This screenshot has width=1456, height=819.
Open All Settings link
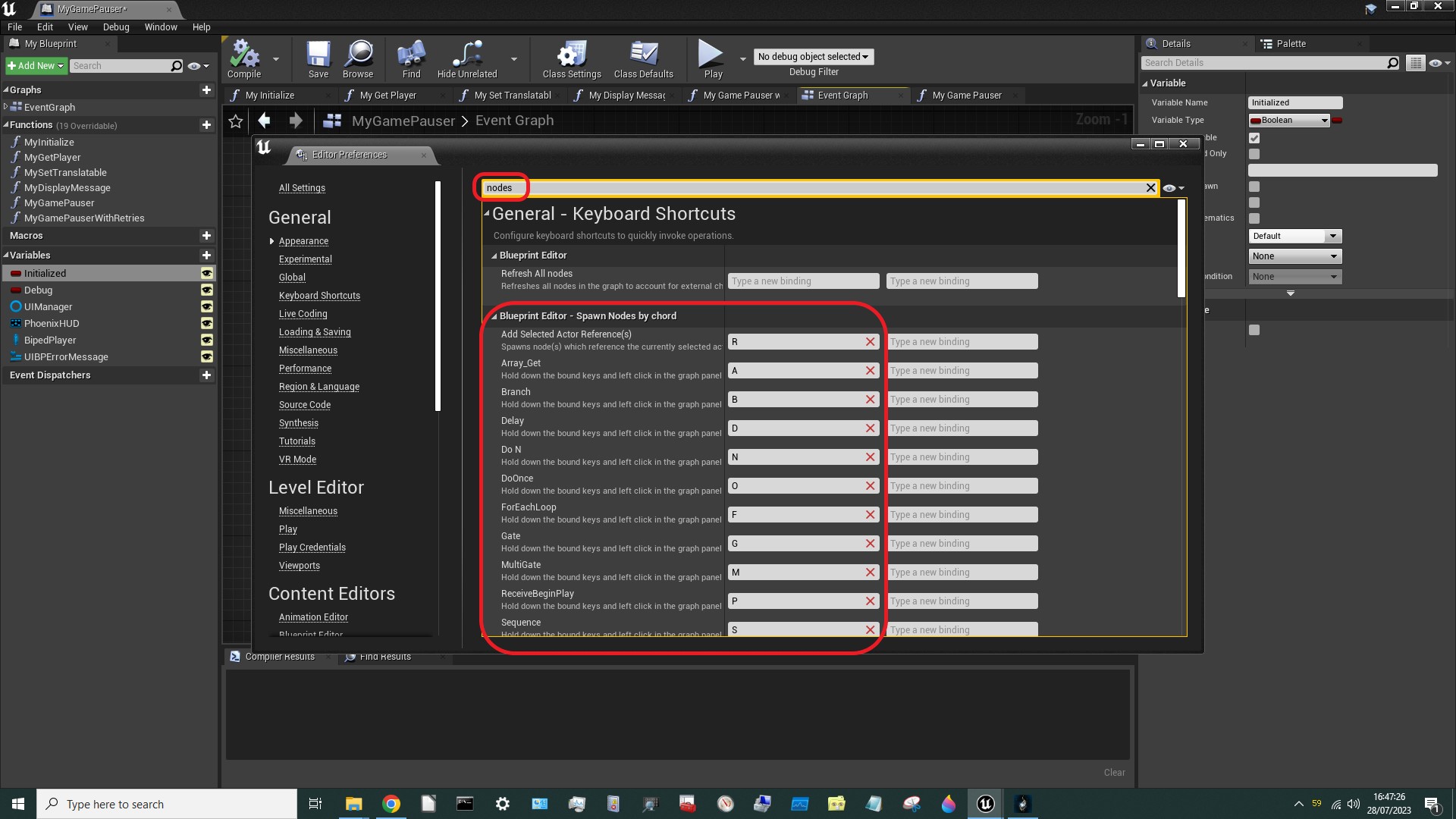click(x=302, y=188)
